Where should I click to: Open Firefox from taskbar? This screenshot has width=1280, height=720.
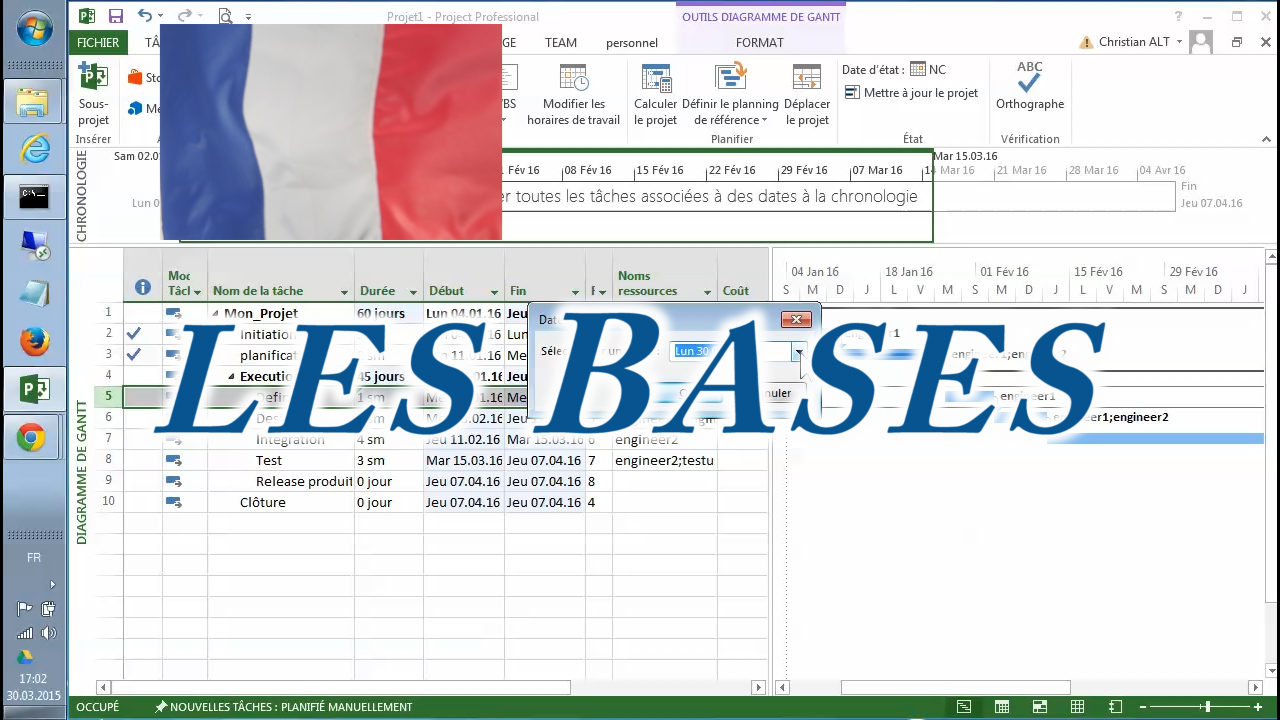pyautogui.click(x=34, y=342)
